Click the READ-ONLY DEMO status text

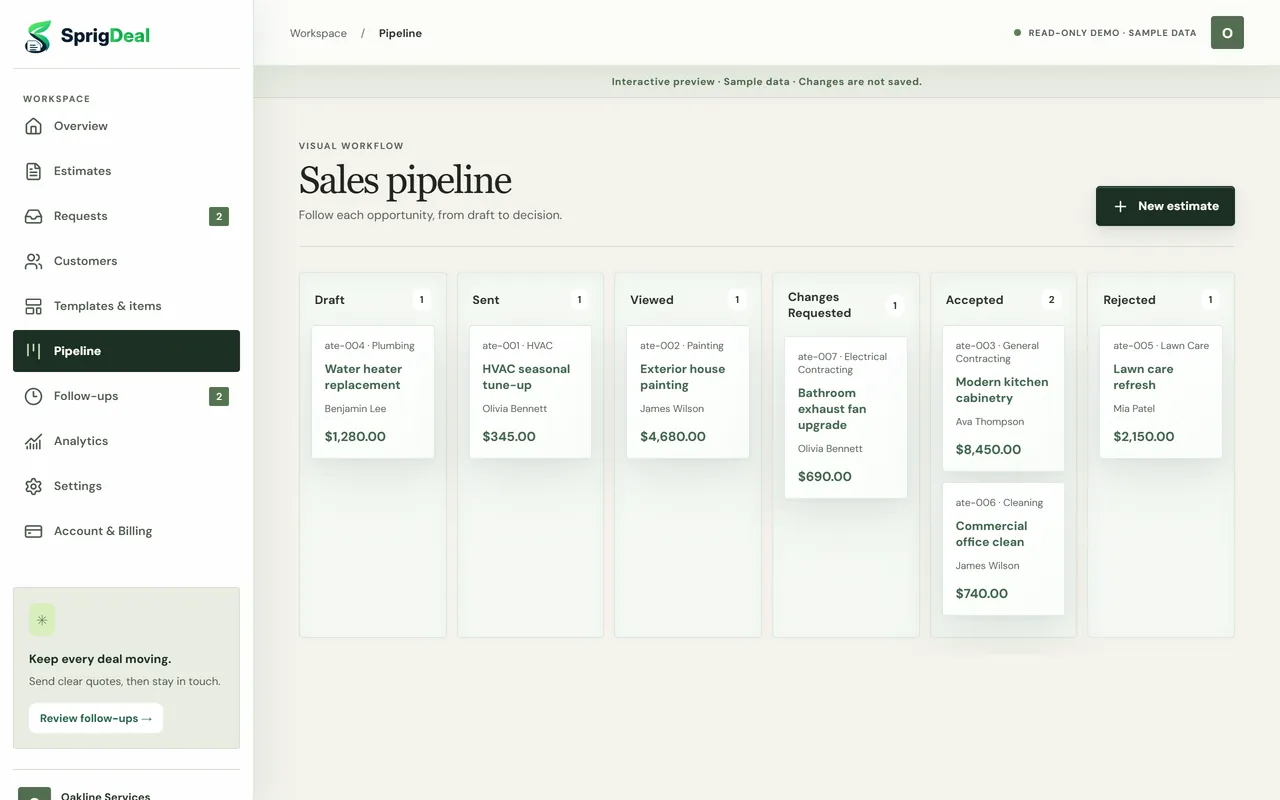tap(1112, 33)
